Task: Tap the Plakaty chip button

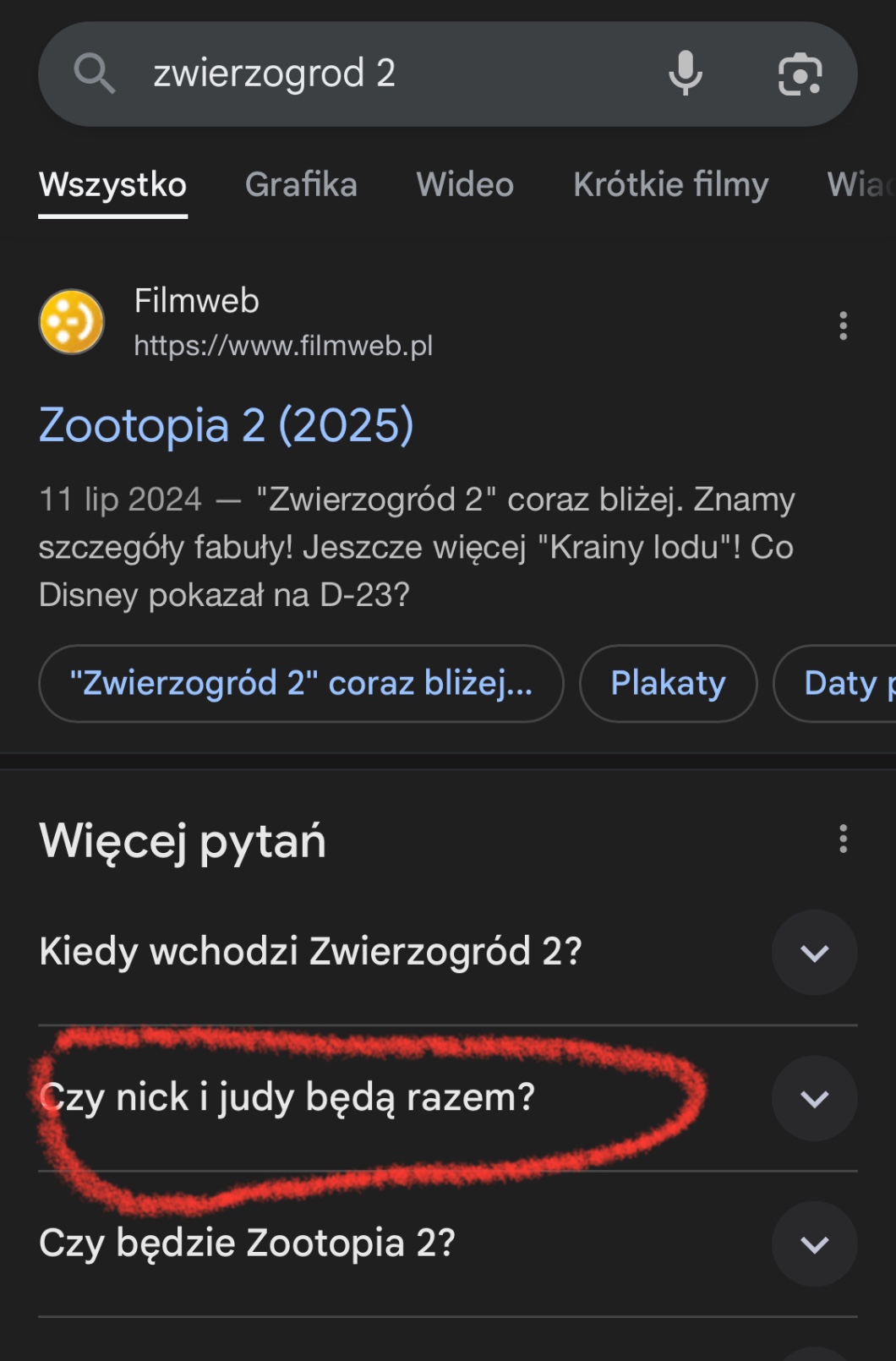Action: [668, 683]
